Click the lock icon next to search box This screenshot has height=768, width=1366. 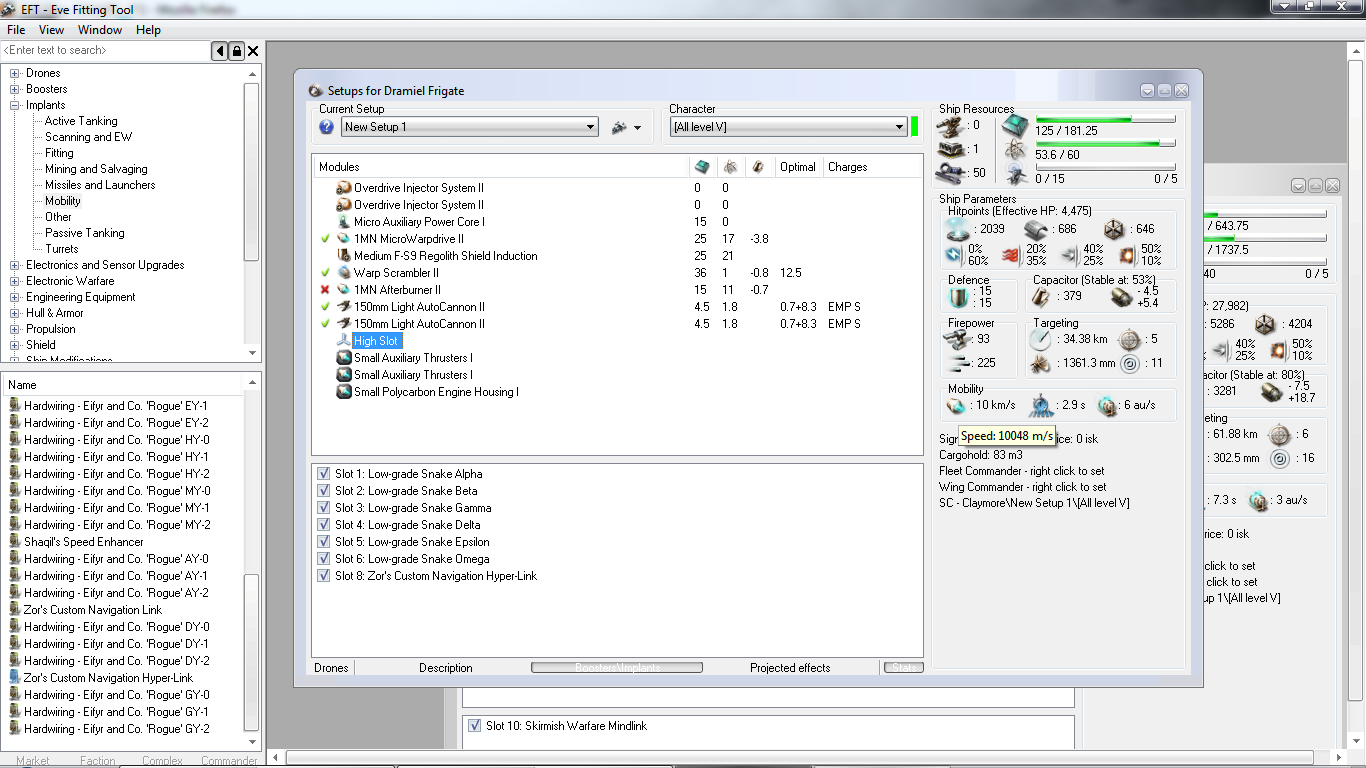(x=236, y=51)
